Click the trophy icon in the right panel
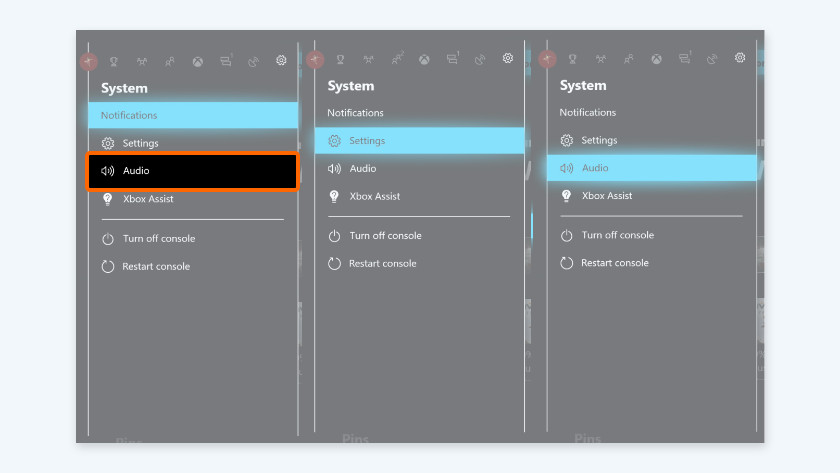The width and height of the screenshot is (840, 473). coord(574,58)
